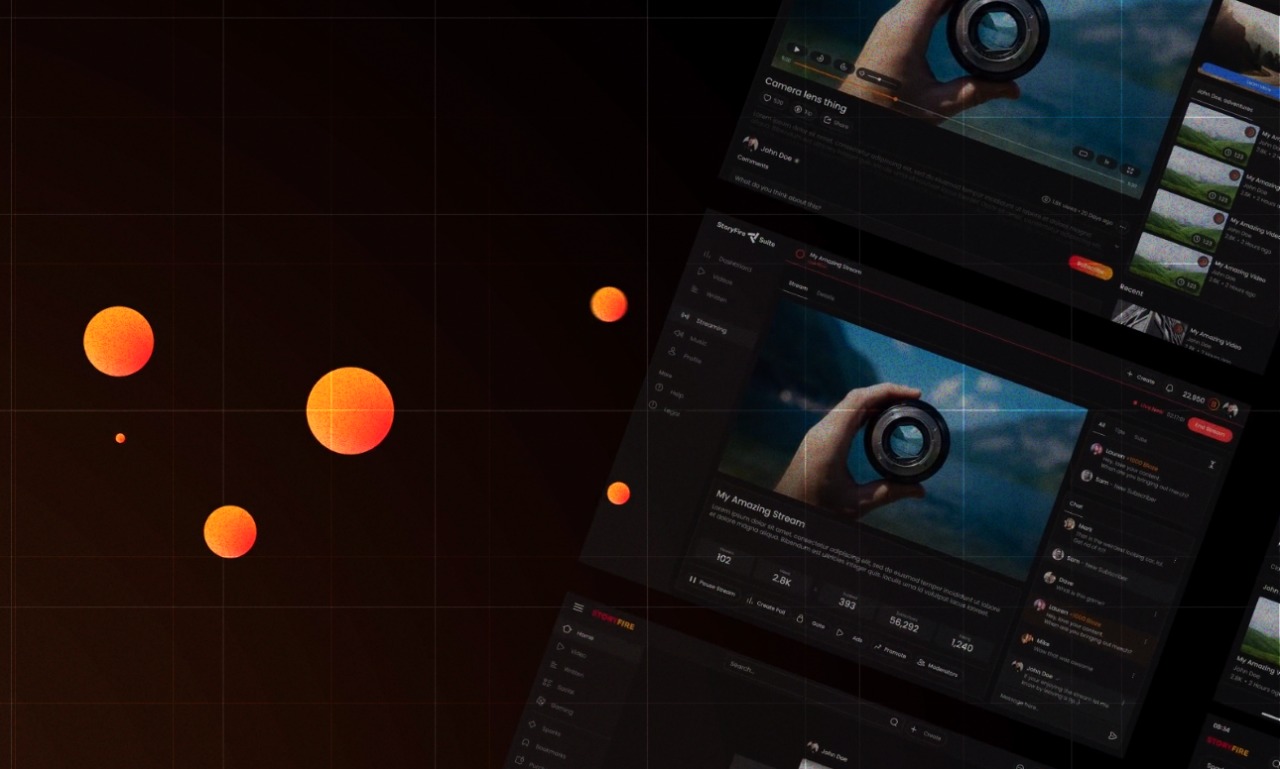Open the first green landscape video thumbnail
The width and height of the screenshot is (1280, 769).
coord(1216,134)
